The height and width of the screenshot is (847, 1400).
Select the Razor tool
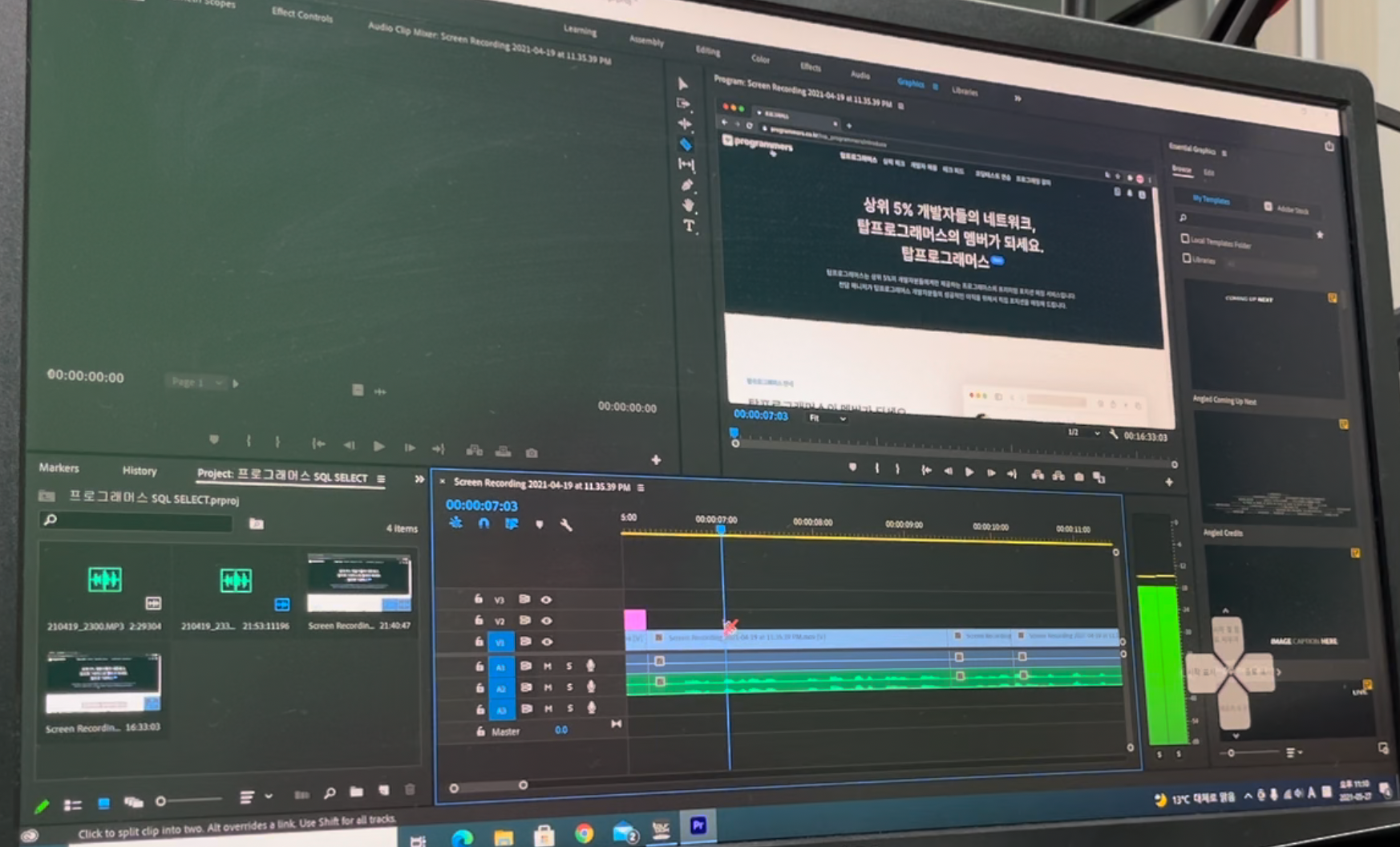[x=686, y=144]
